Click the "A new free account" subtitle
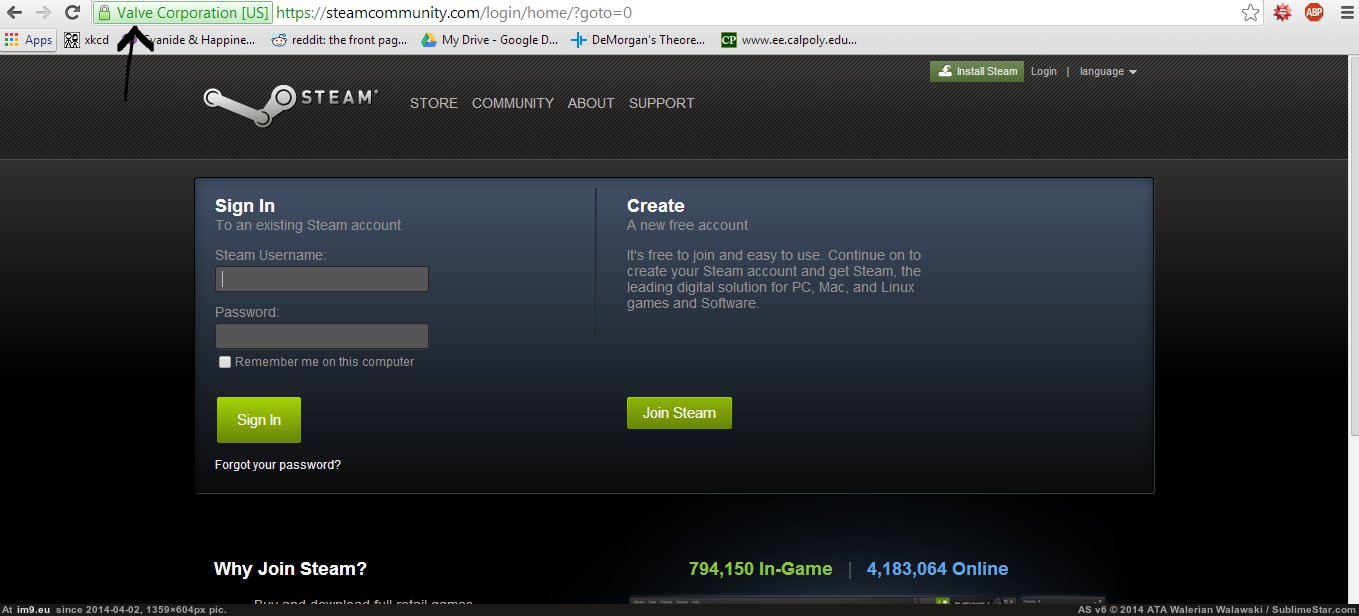Screen dimensions: 1359x616 (x=687, y=225)
